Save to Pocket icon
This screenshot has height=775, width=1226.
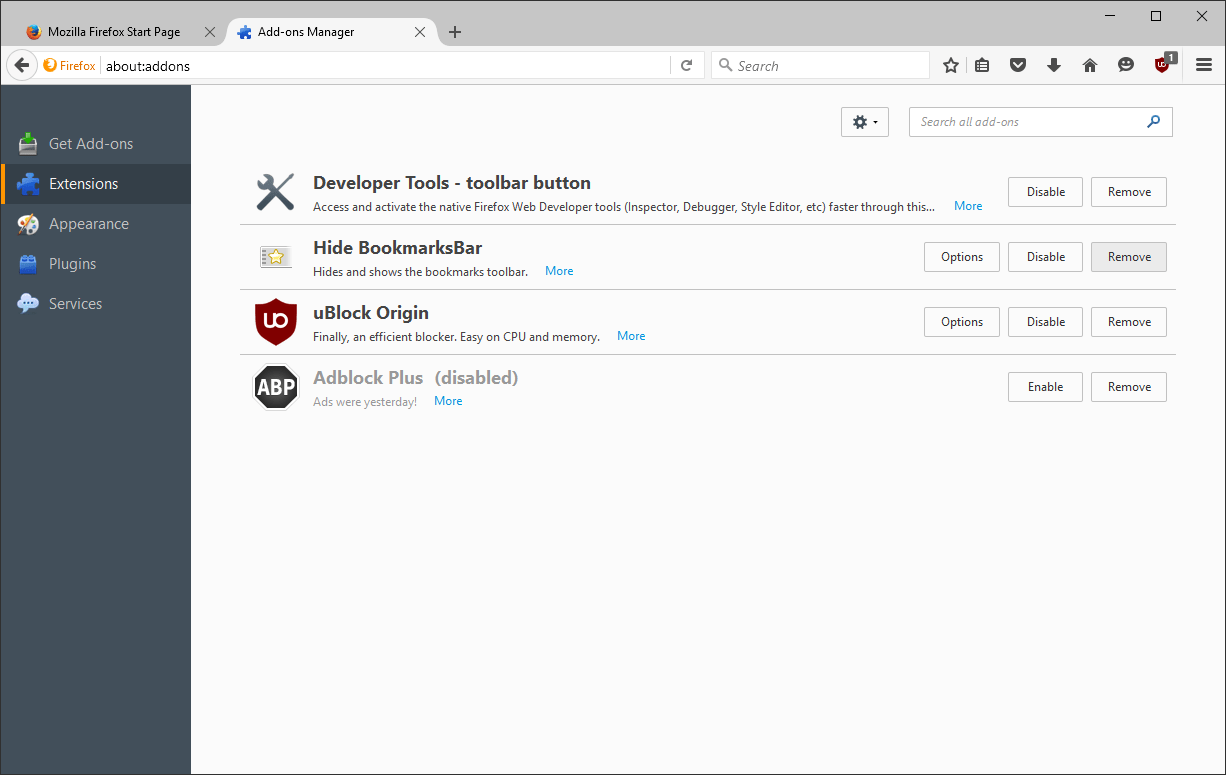click(x=1018, y=66)
